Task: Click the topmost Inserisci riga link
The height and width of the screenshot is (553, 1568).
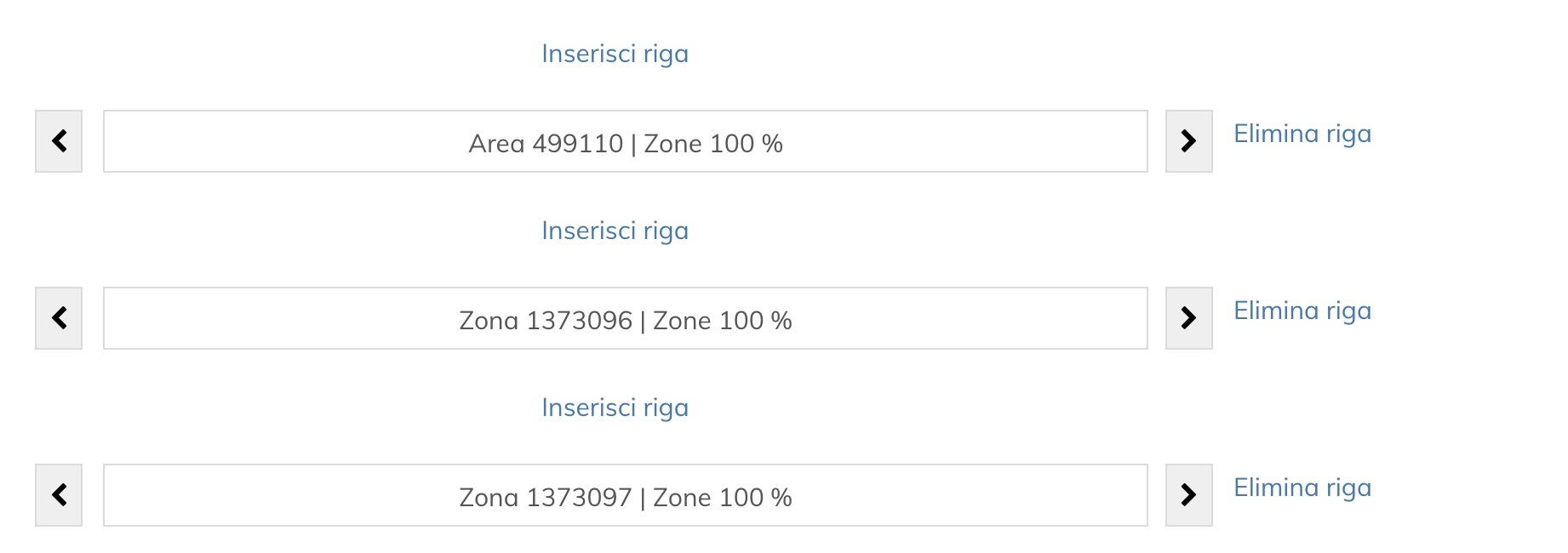Action: pos(615,53)
